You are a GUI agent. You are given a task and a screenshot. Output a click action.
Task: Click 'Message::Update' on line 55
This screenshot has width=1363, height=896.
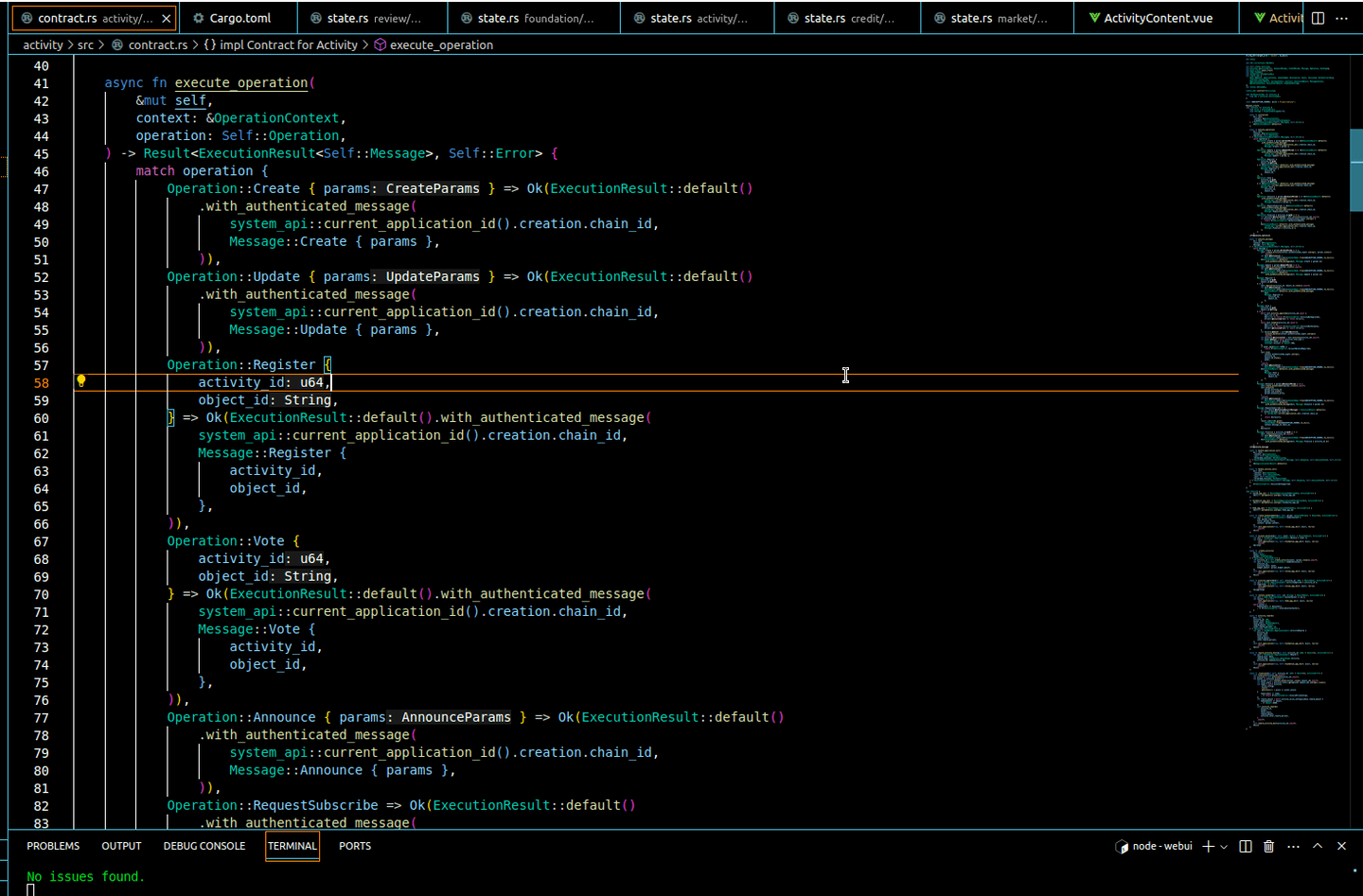288,329
